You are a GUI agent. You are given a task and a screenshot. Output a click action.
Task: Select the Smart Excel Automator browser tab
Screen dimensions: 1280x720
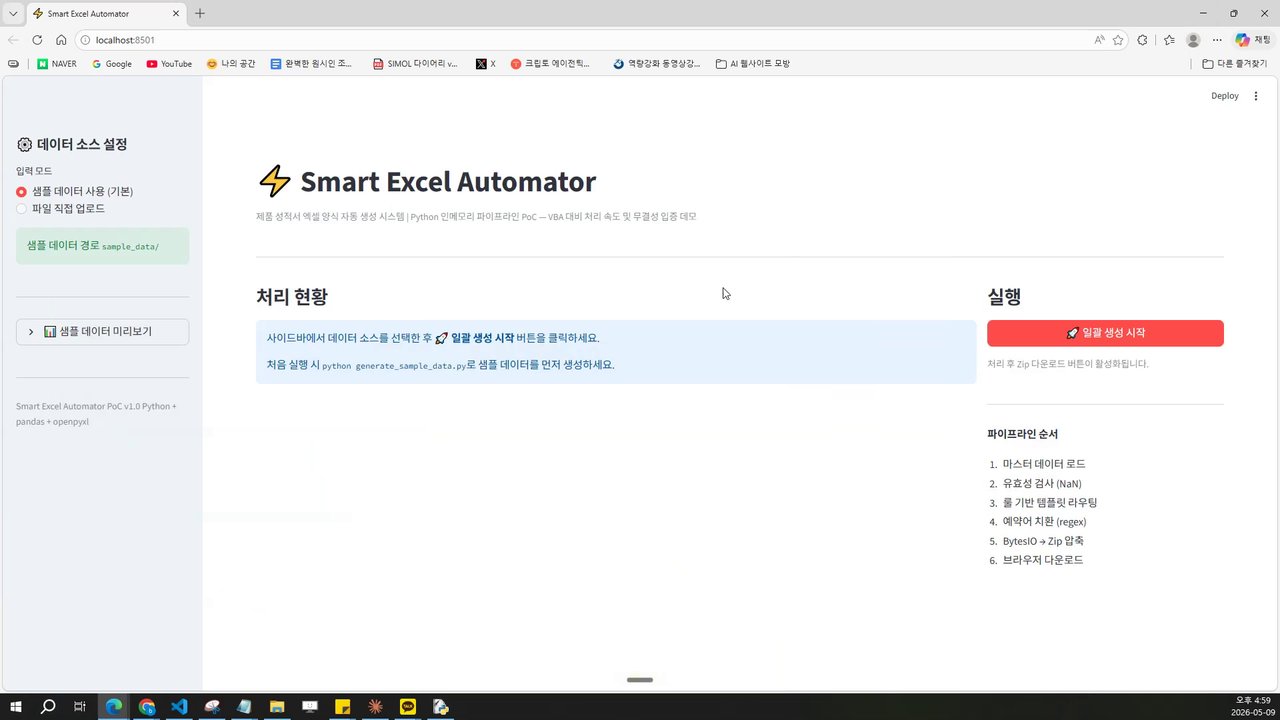tap(105, 14)
